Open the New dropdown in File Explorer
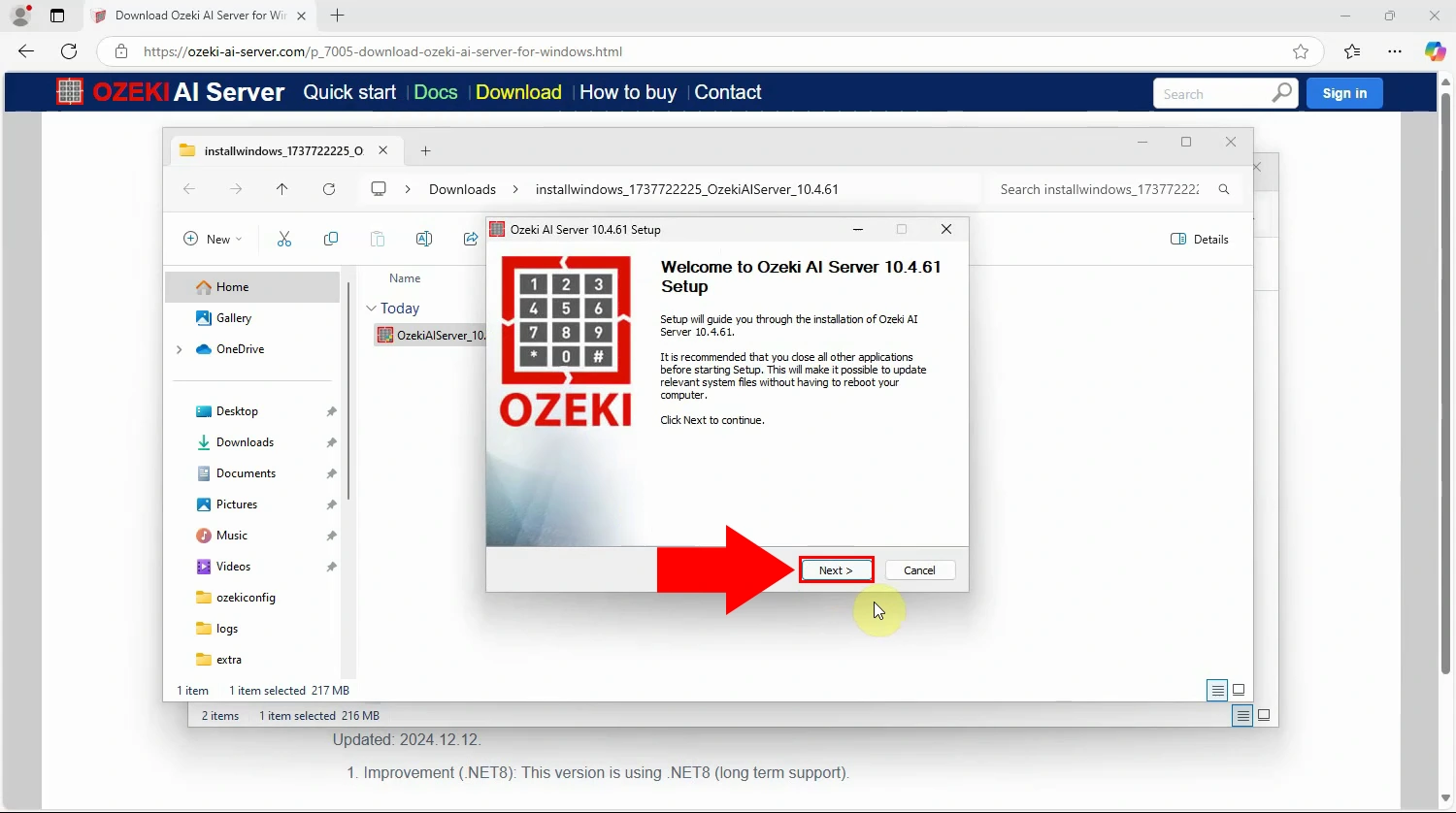This screenshot has width=1456, height=813. tap(213, 239)
